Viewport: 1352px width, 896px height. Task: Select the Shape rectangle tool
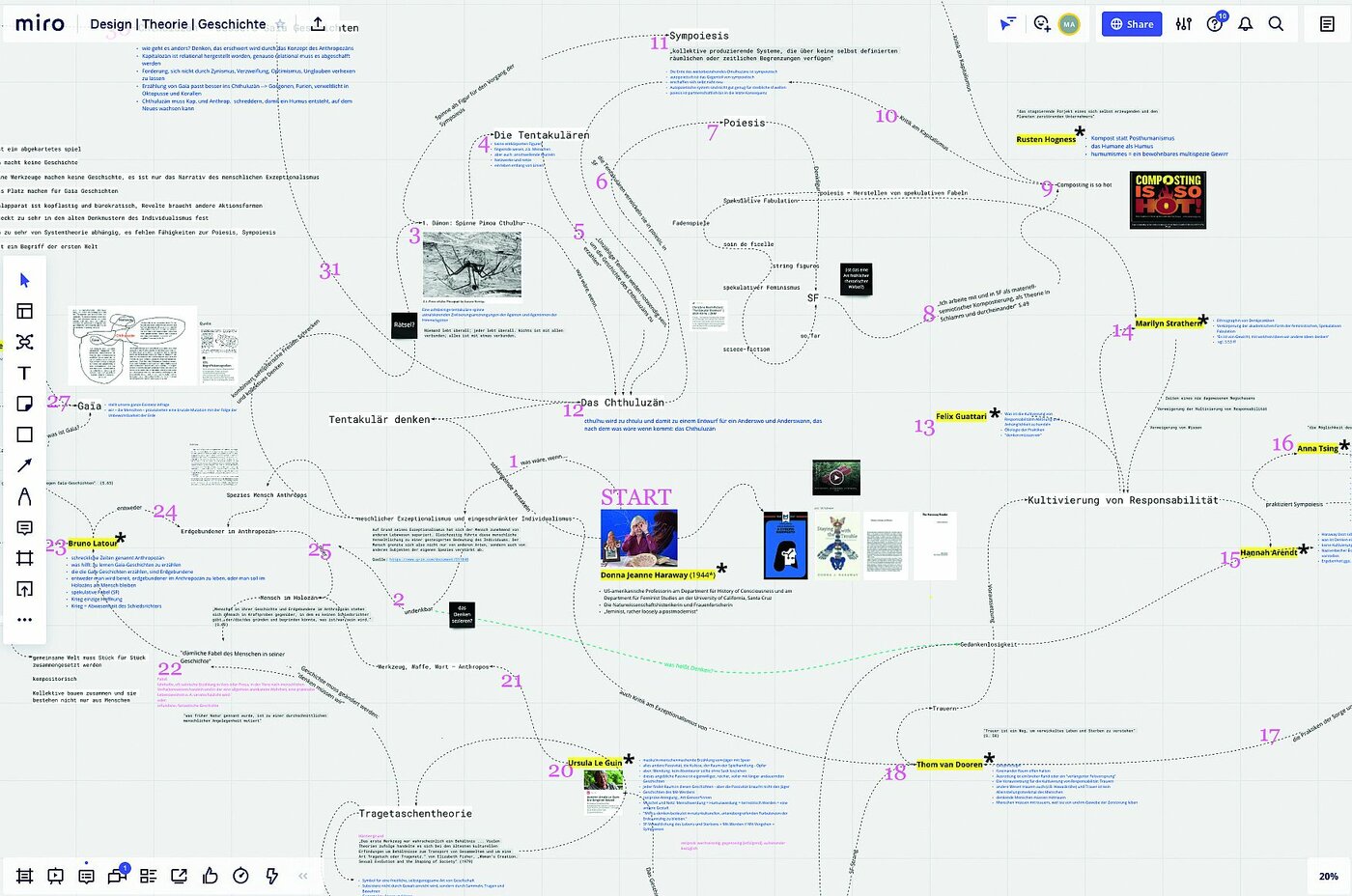click(25, 434)
